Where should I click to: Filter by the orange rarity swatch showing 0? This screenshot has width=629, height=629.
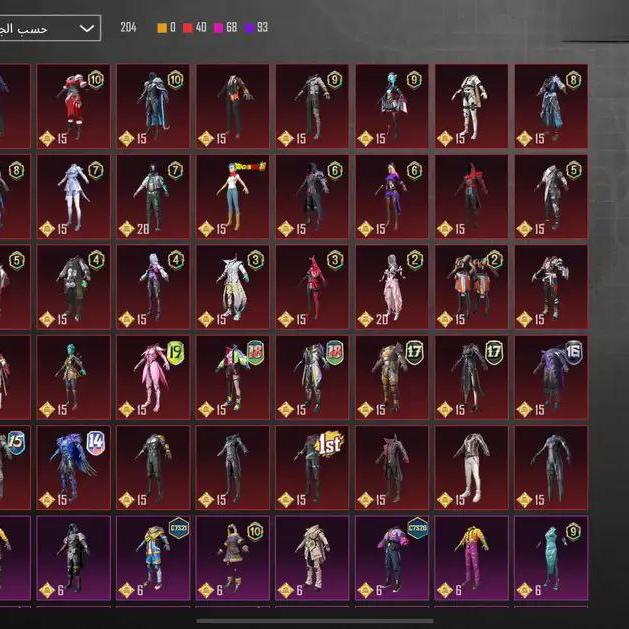pos(166,27)
